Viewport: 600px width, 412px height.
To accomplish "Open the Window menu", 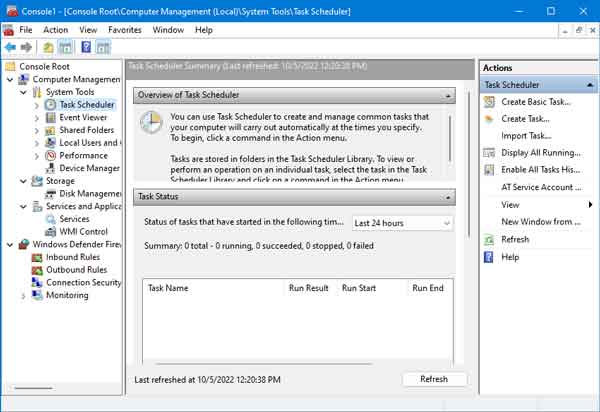I will 168,30.
